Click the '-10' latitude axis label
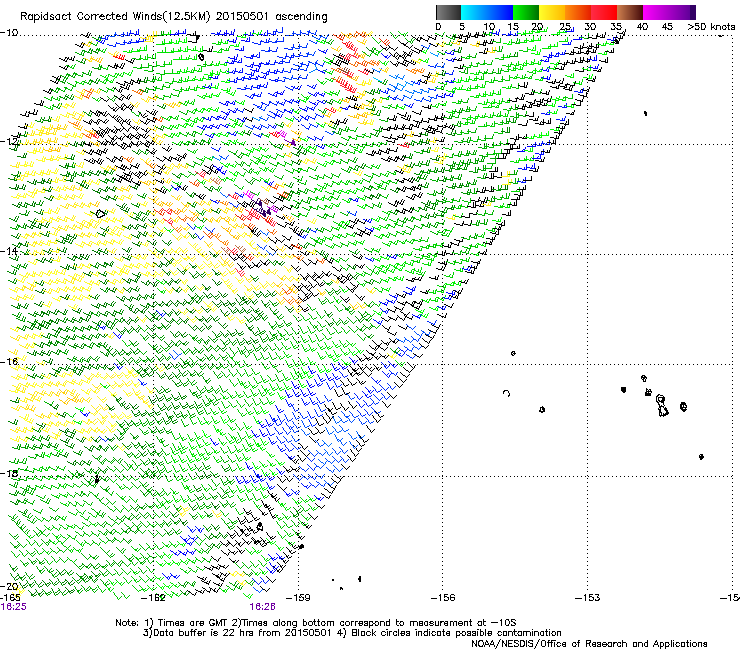 [9, 33]
